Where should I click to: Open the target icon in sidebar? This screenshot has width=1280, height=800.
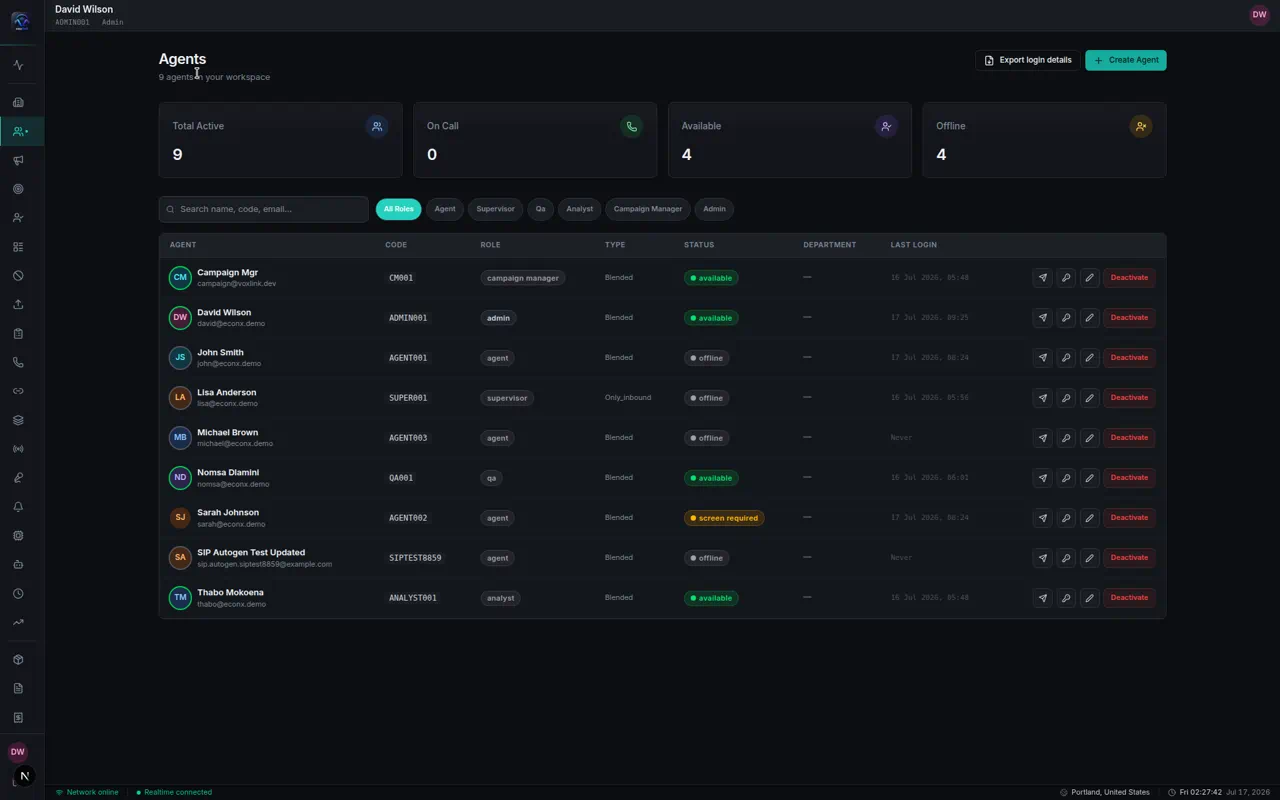18,189
